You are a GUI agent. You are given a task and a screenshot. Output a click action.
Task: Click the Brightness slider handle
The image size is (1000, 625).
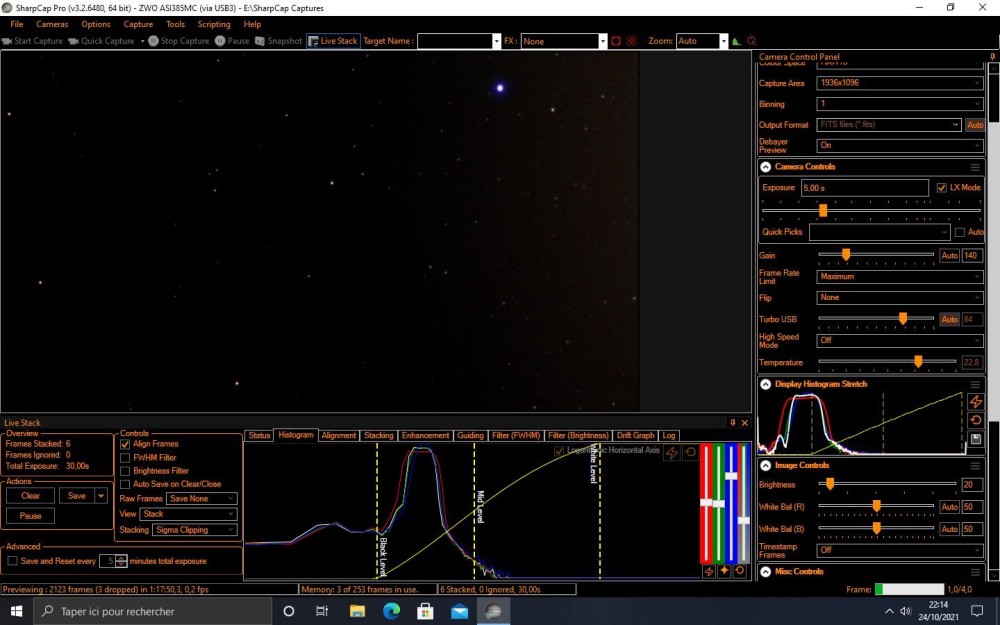tap(830, 485)
